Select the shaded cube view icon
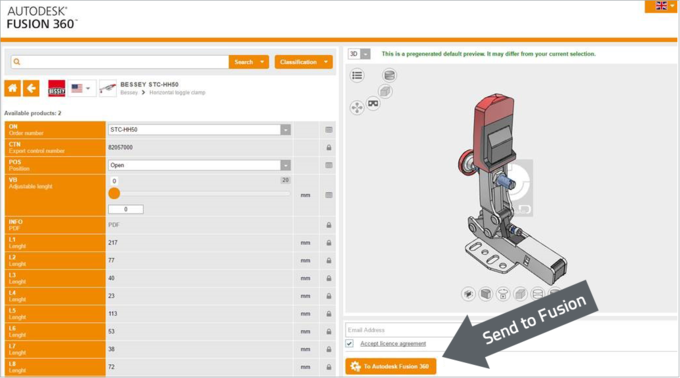The width and height of the screenshot is (680, 378). coord(486,294)
